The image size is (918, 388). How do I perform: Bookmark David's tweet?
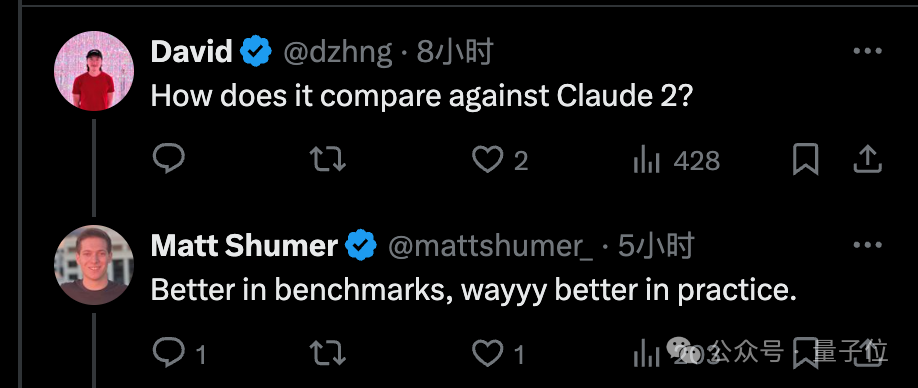(x=805, y=159)
